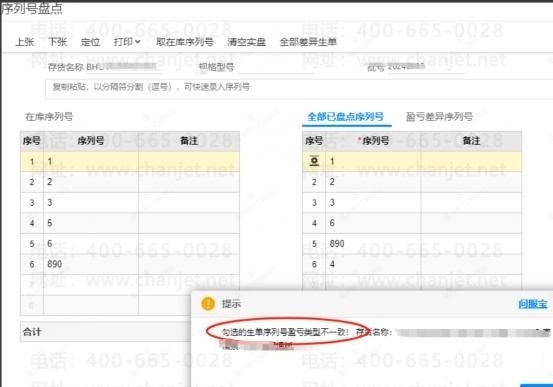Open the 打印 dropdown menu
The width and height of the screenshot is (553, 387).
tap(127, 42)
